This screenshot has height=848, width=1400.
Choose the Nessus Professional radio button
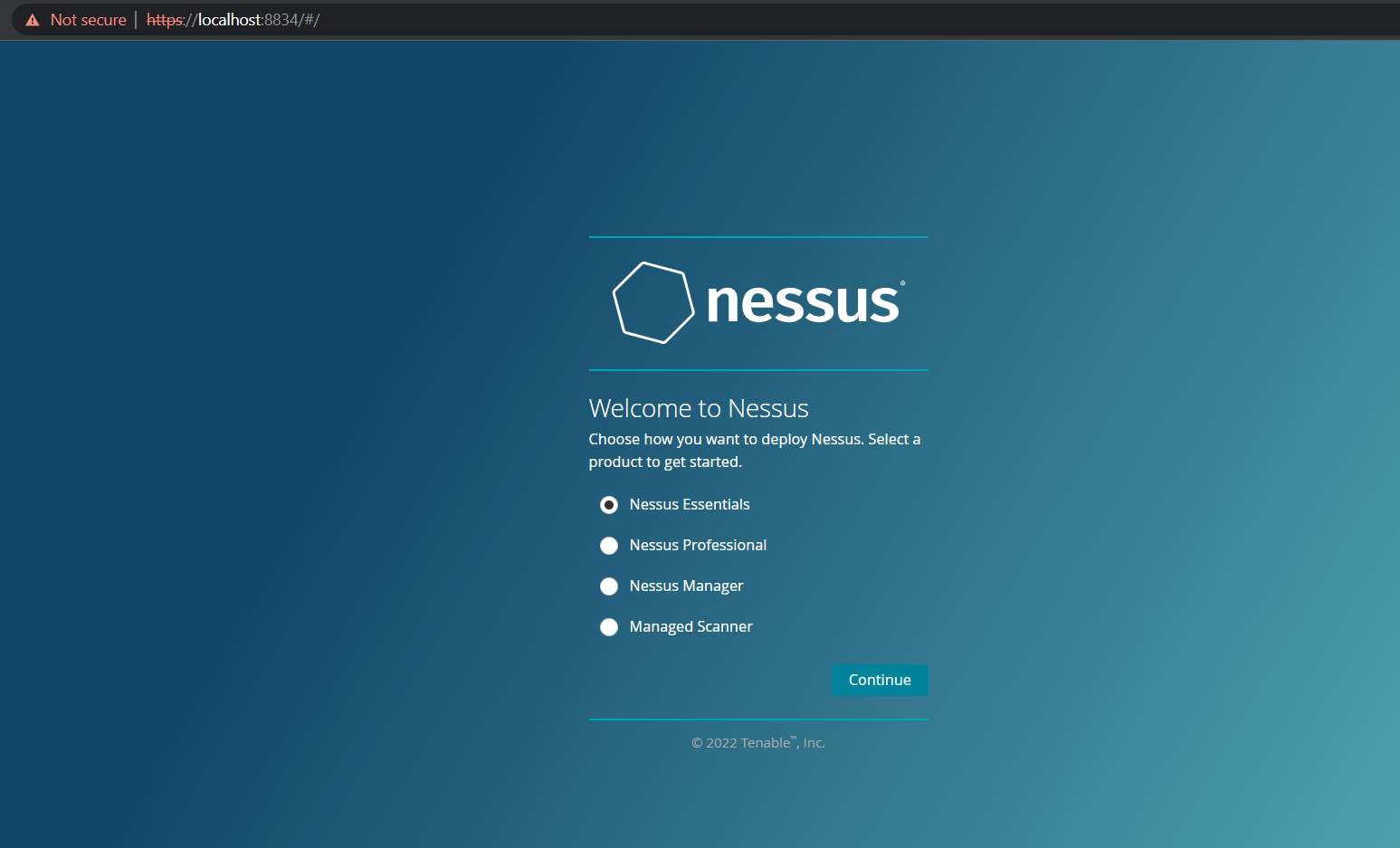click(609, 546)
